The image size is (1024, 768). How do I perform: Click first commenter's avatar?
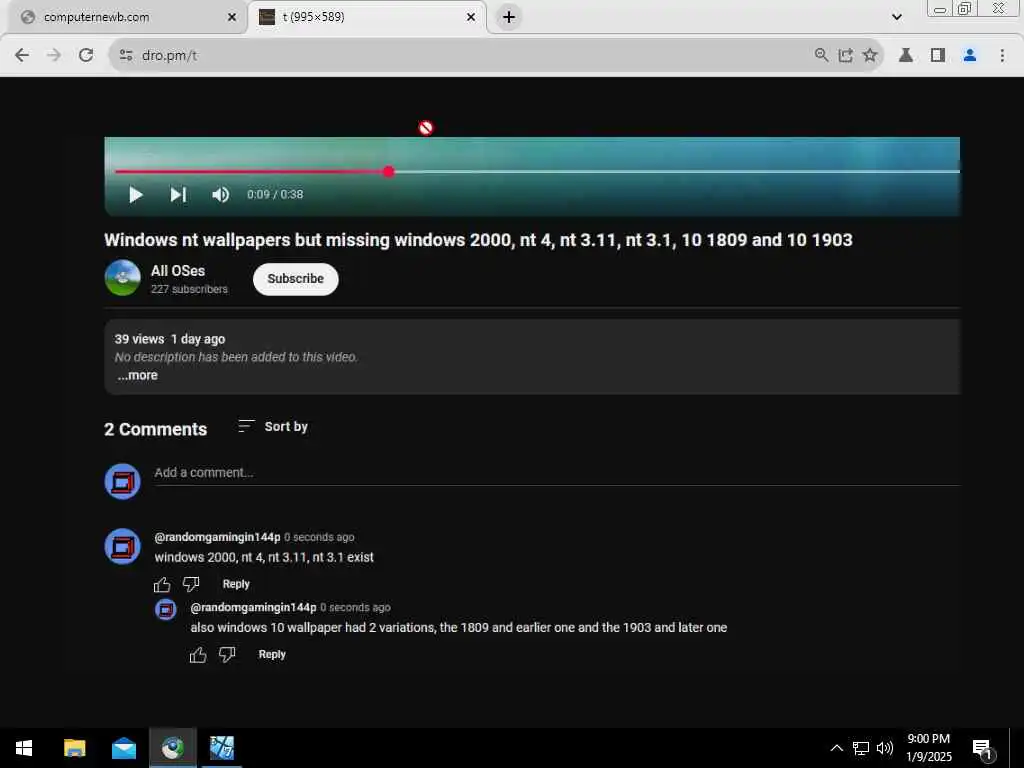(122, 546)
